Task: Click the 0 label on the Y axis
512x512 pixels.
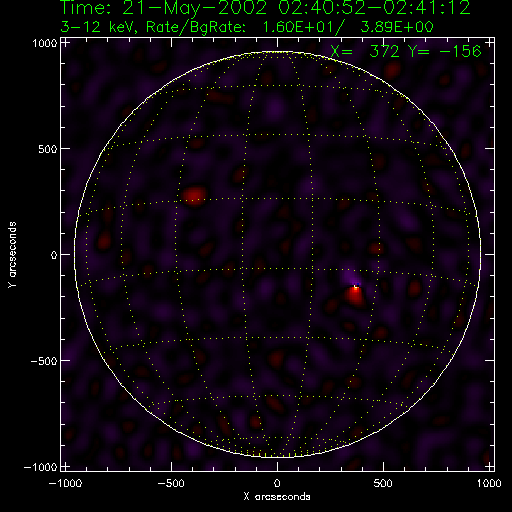Action: pyautogui.click(x=54, y=255)
